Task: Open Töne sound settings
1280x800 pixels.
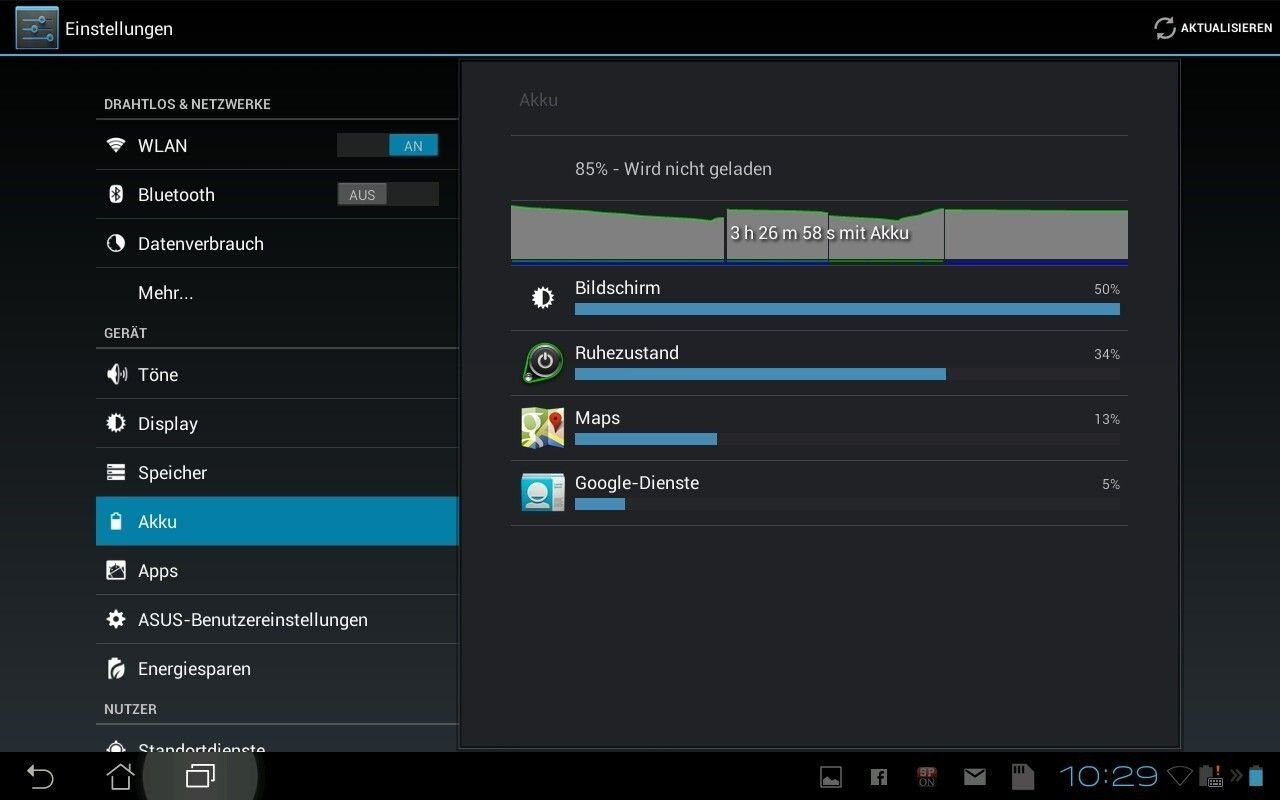Action: pyautogui.click(x=277, y=375)
